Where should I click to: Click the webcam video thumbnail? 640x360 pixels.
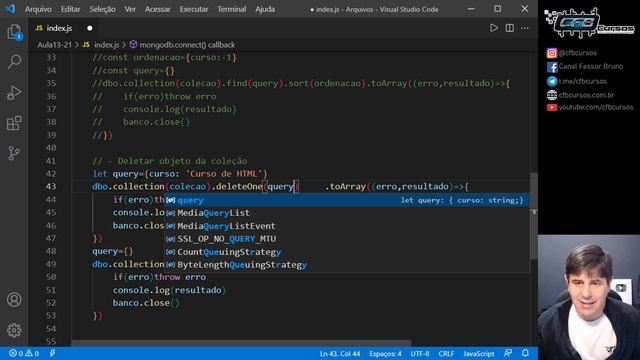tap(589, 297)
